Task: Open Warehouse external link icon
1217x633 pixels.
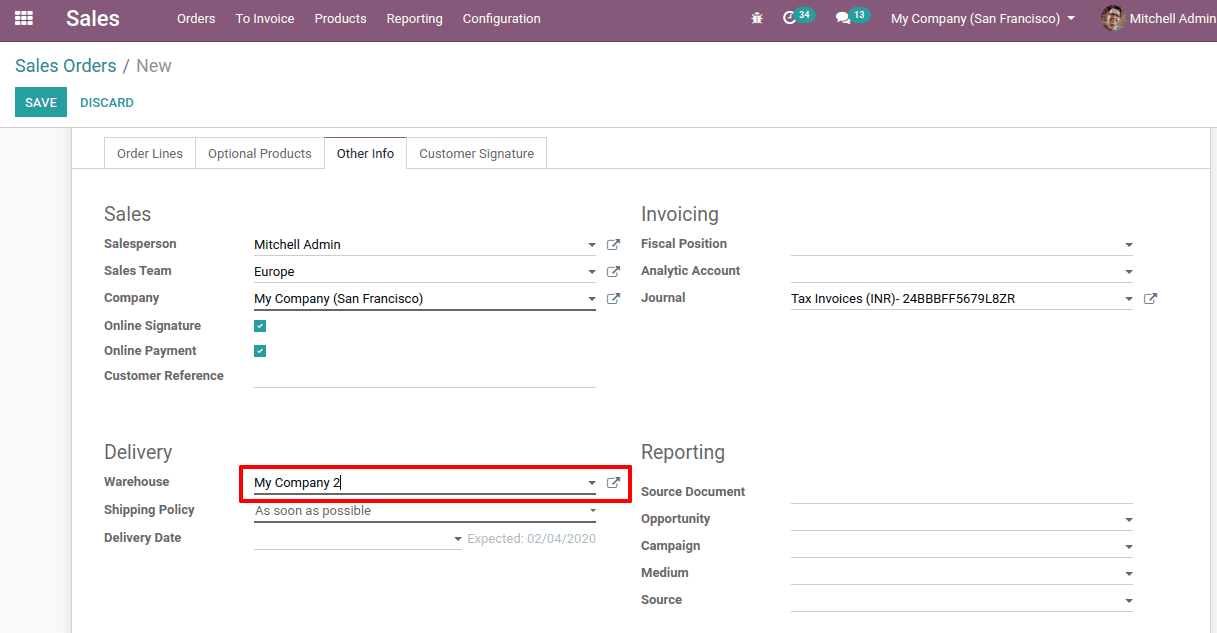Action: coord(613,483)
